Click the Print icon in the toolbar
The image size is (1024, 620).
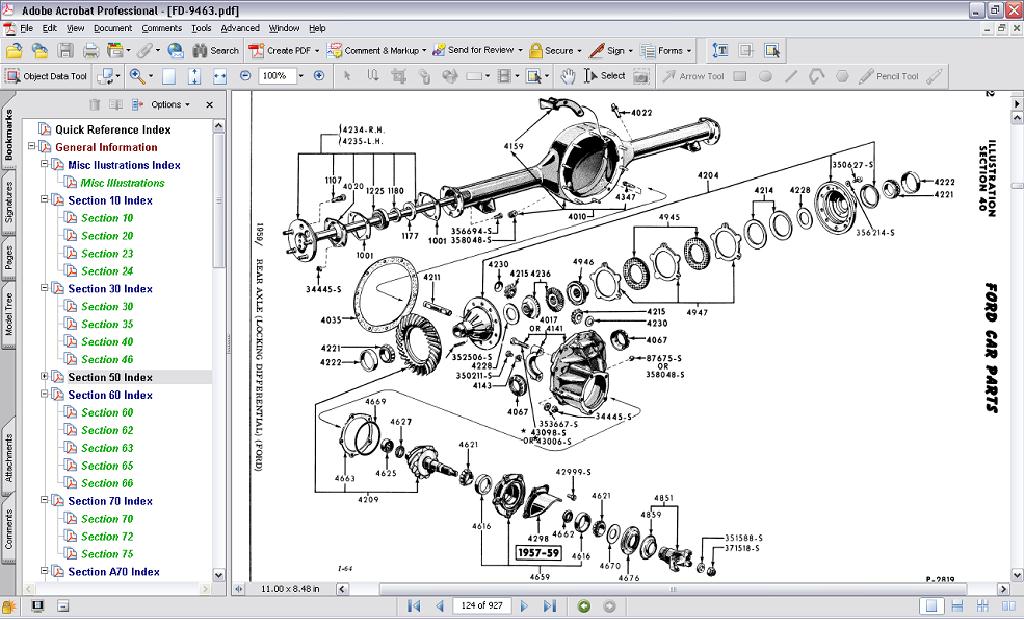(x=90, y=50)
